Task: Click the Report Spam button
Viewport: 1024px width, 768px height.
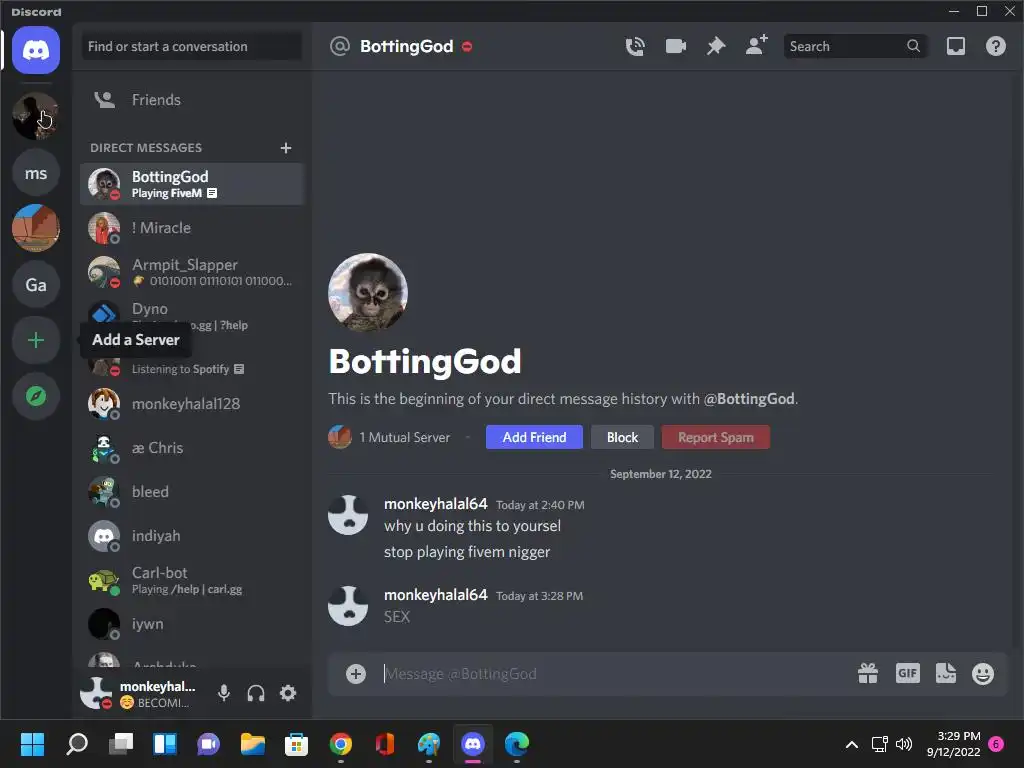Action: (715, 437)
